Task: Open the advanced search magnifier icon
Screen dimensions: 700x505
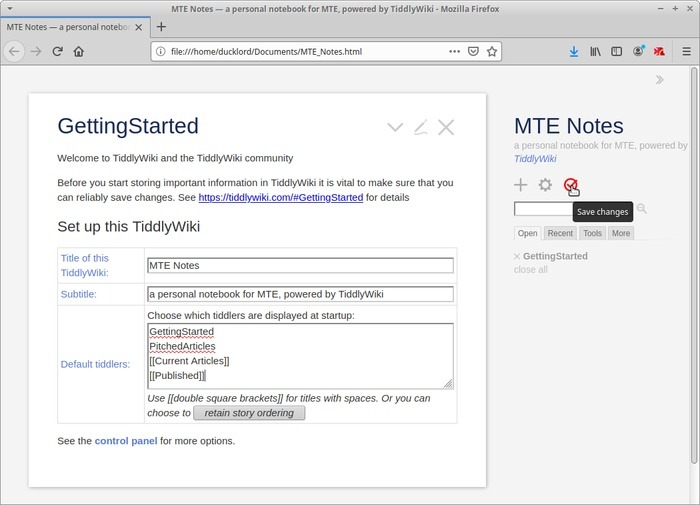Action: [642, 209]
